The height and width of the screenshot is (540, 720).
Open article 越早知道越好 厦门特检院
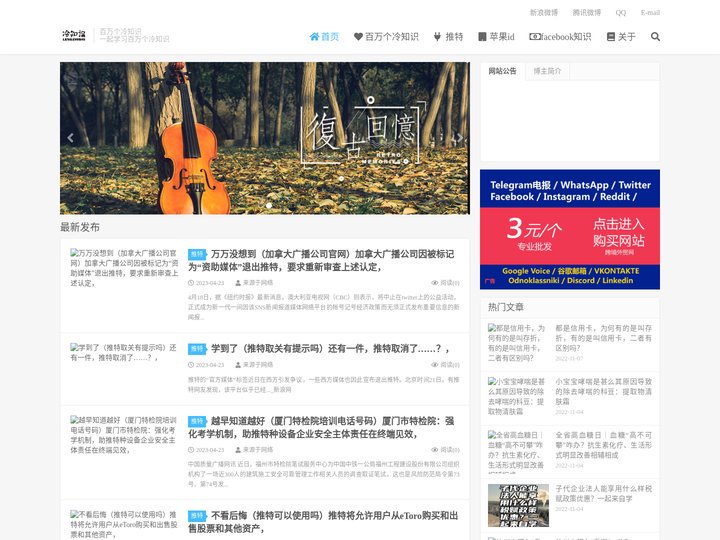(321, 428)
